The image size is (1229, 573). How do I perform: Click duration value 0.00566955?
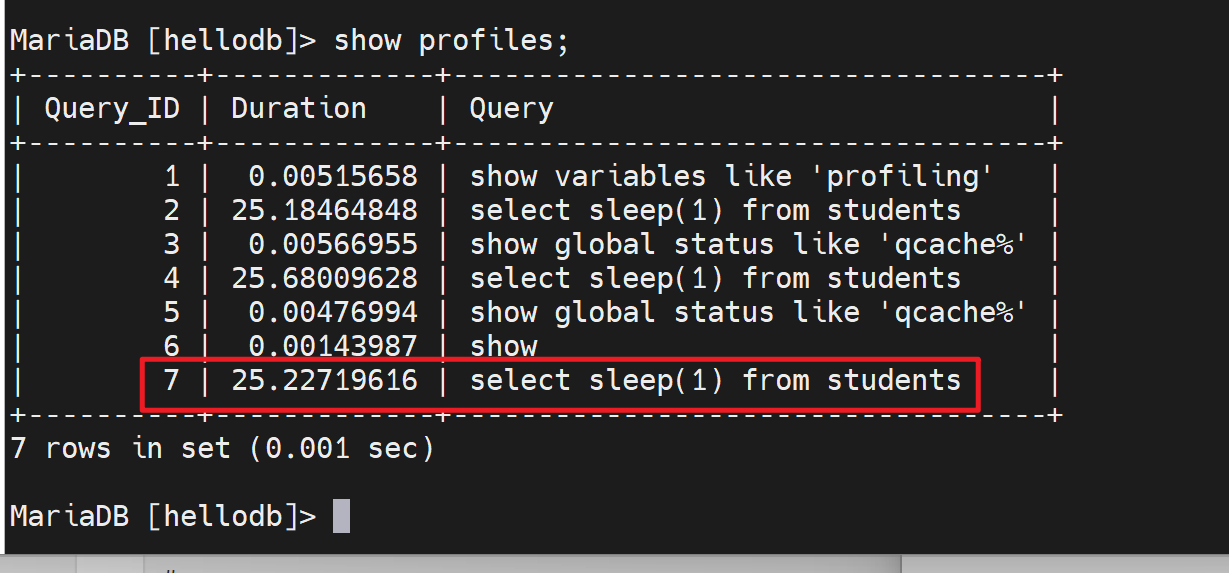[x=333, y=245]
